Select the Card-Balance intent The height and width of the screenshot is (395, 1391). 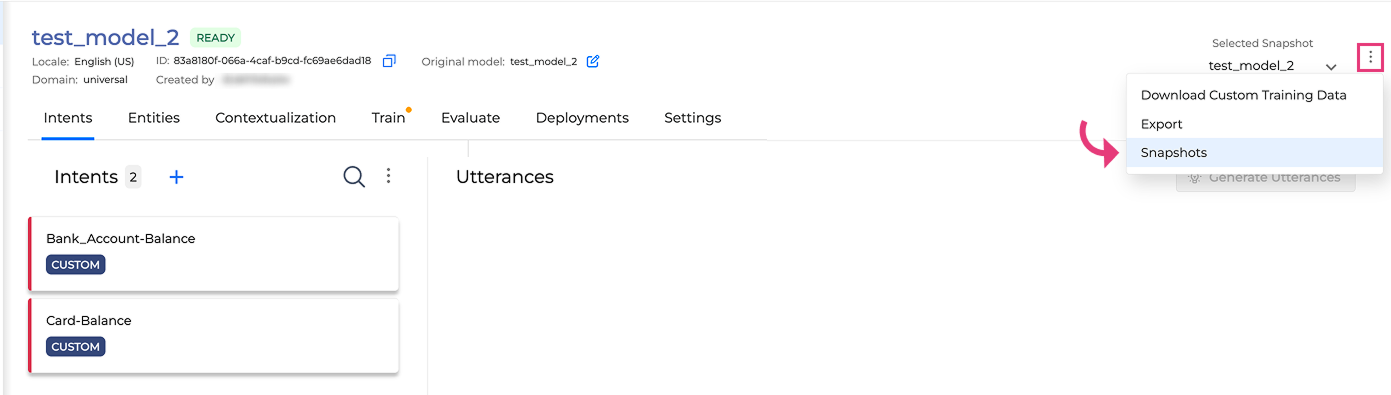pos(214,336)
